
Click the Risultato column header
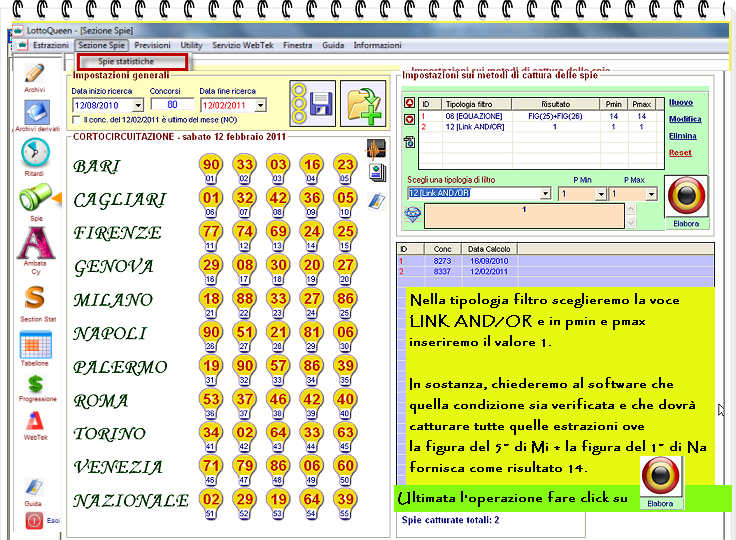pyautogui.click(x=555, y=104)
